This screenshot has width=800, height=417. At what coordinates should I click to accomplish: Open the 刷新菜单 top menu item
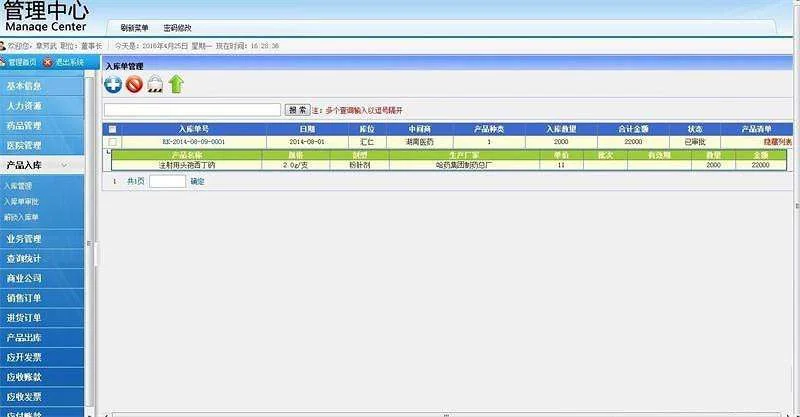tap(134, 28)
